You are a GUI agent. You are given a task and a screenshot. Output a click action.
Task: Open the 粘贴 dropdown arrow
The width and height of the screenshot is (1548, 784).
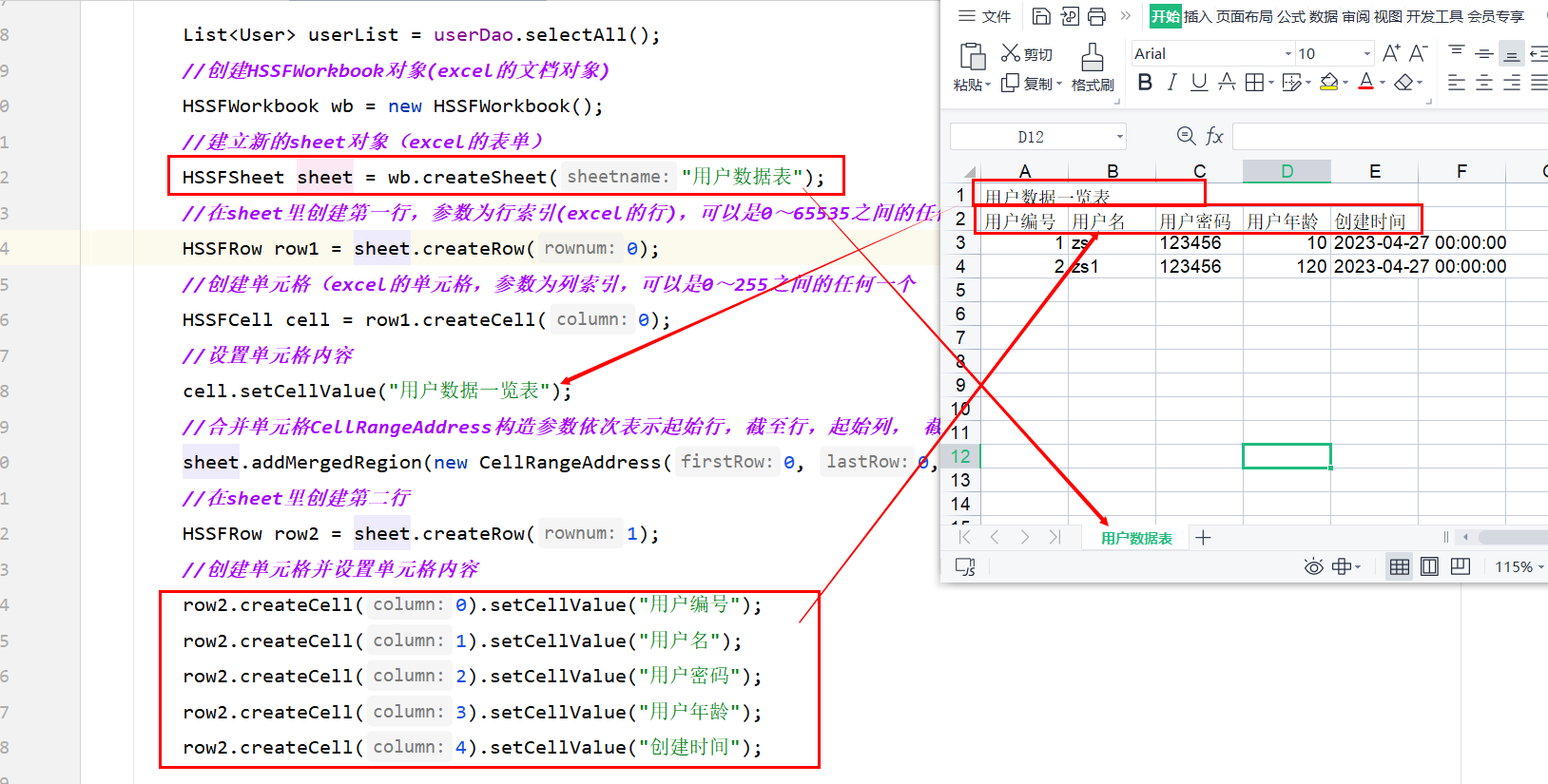988,86
